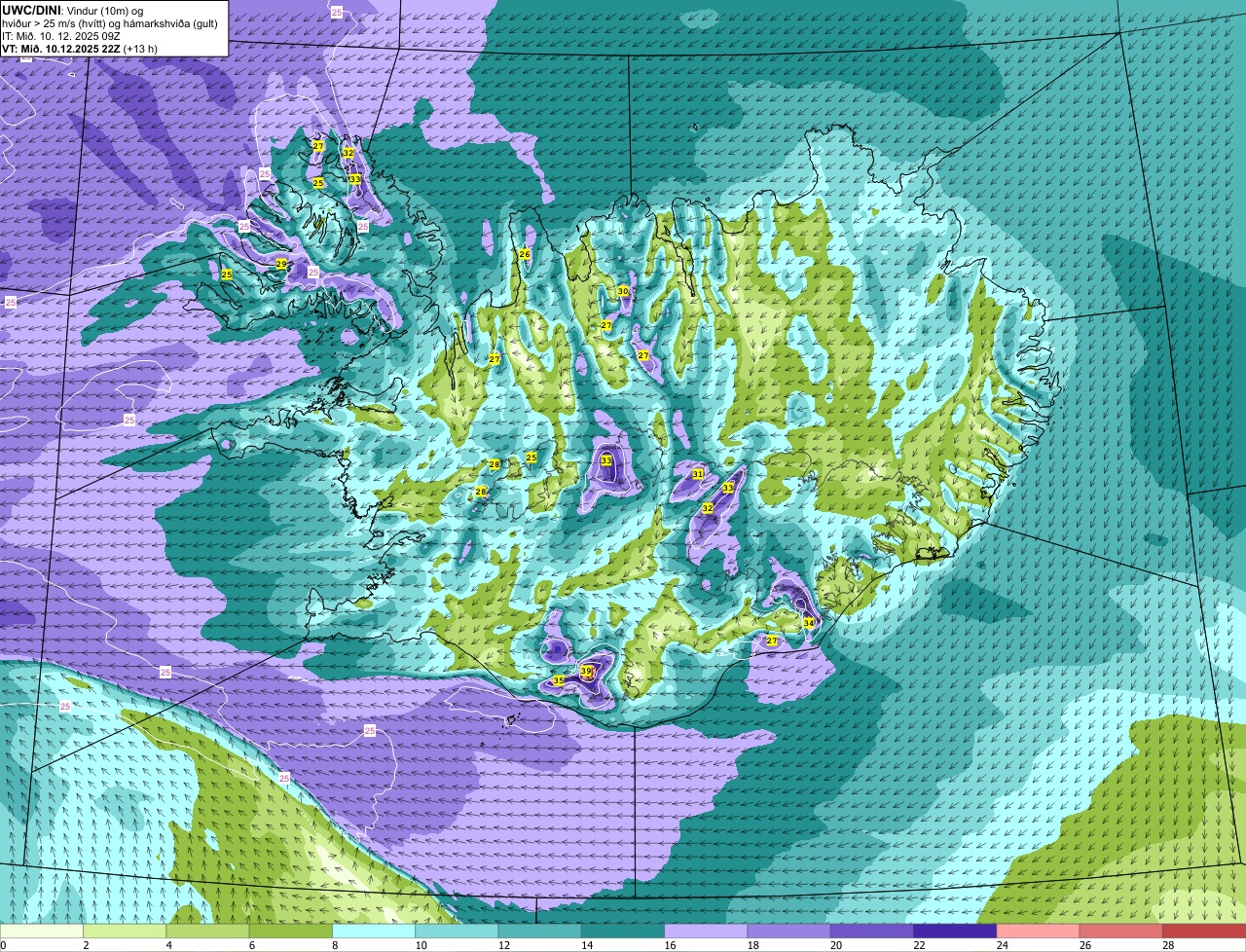Click the olive green 6–8 m/s legend swatch

[x=291, y=932]
